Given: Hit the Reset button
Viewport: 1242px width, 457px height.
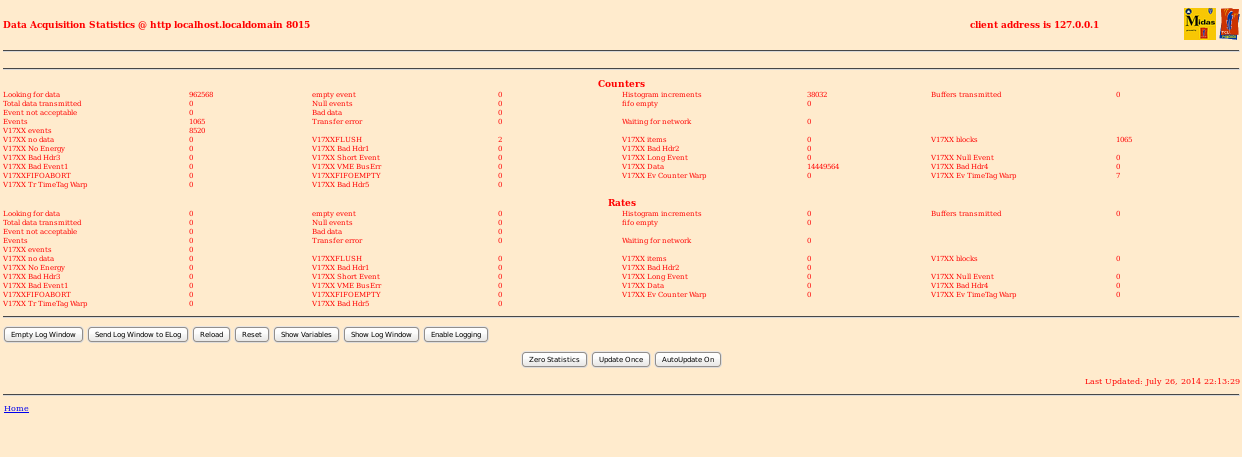Looking at the screenshot, I should [252, 334].
